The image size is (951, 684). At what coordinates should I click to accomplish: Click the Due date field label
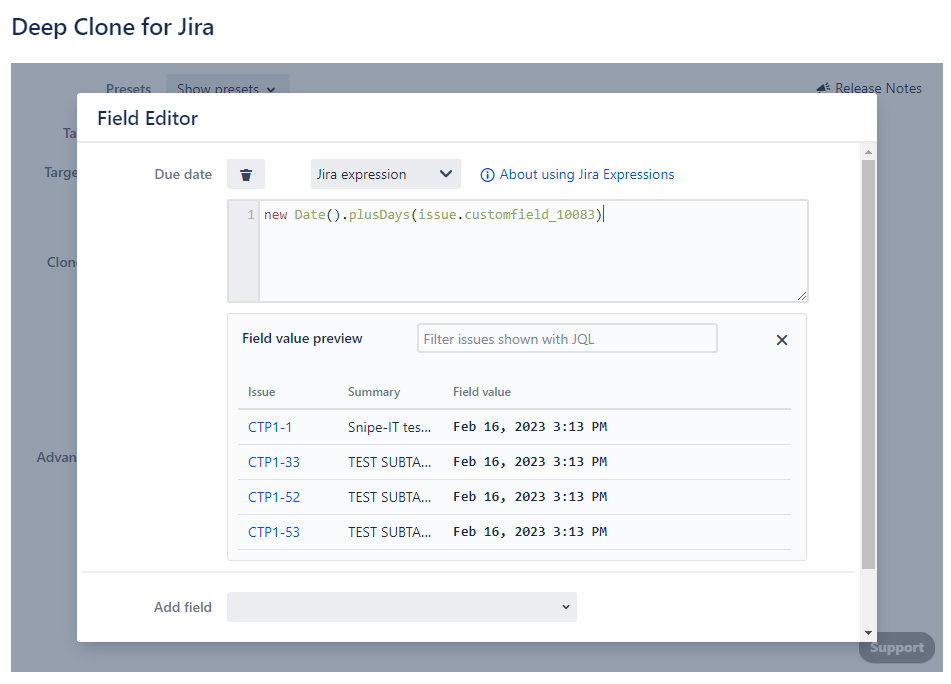point(183,175)
